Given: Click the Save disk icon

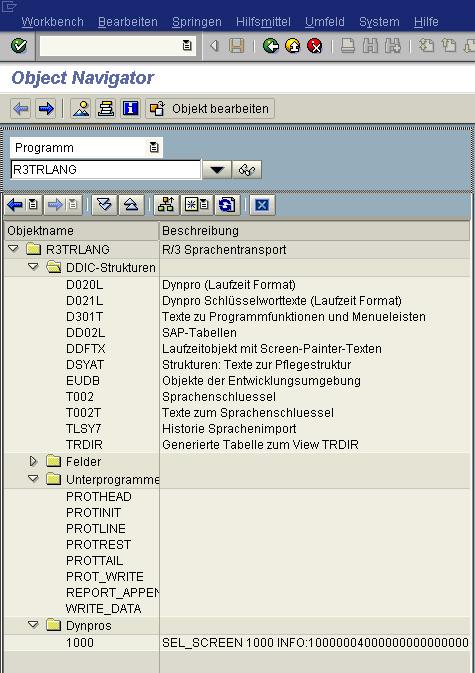Looking at the screenshot, I should coord(236,45).
